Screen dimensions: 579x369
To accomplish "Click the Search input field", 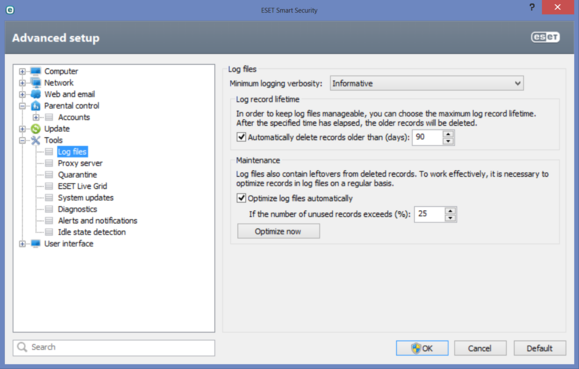I will [x=114, y=348].
